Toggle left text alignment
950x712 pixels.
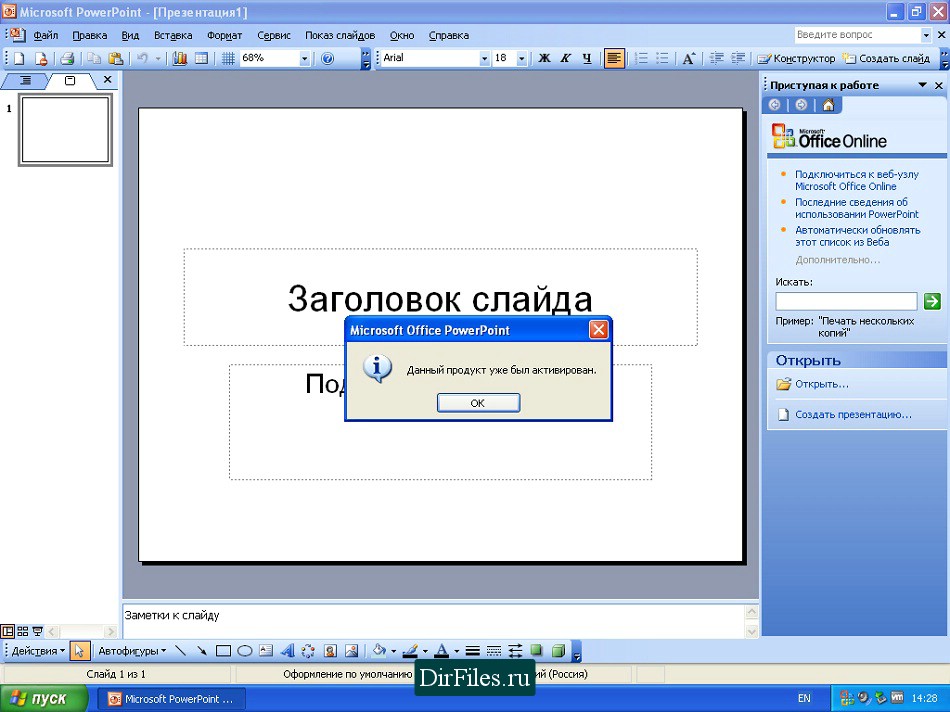(614, 59)
